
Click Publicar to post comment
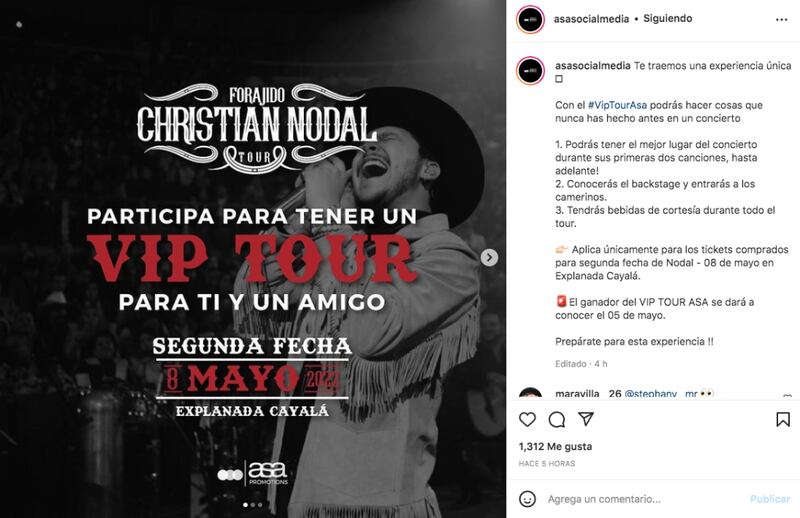[x=769, y=499]
